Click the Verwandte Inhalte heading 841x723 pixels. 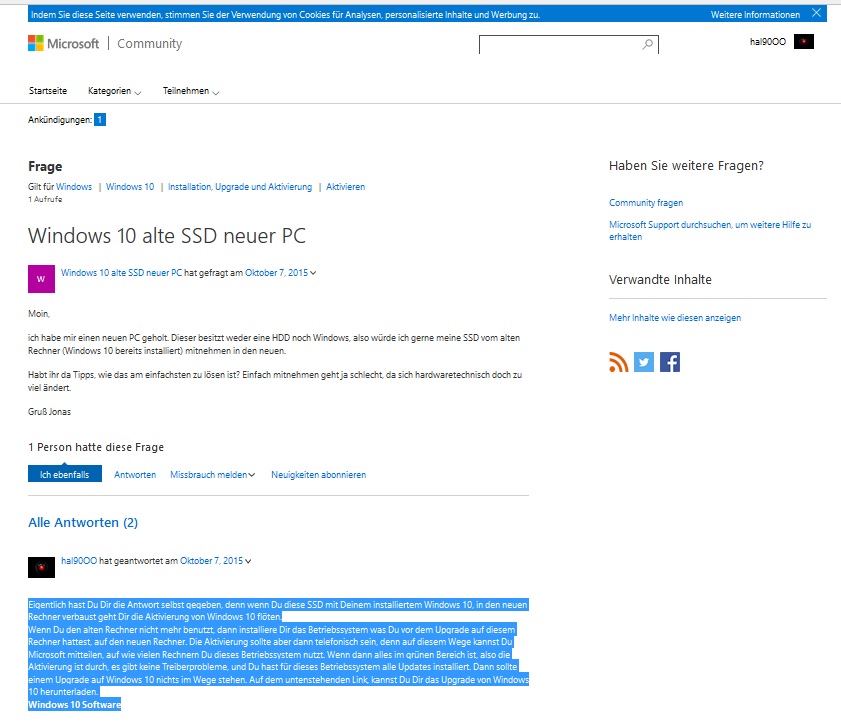pos(660,279)
